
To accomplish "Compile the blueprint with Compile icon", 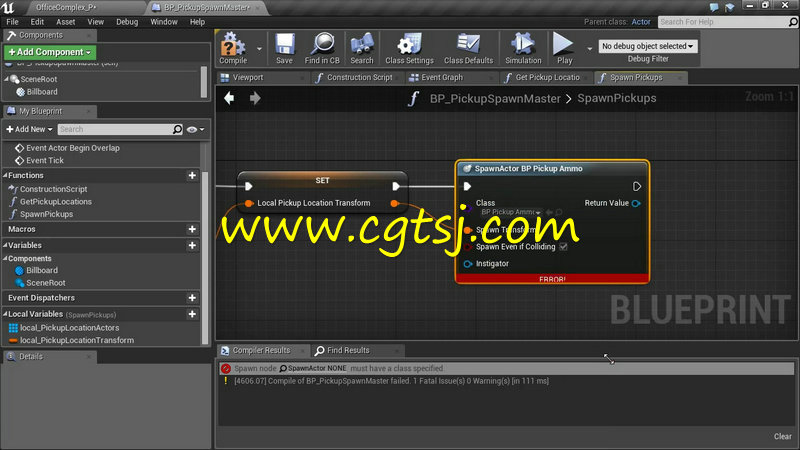I will 233,48.
